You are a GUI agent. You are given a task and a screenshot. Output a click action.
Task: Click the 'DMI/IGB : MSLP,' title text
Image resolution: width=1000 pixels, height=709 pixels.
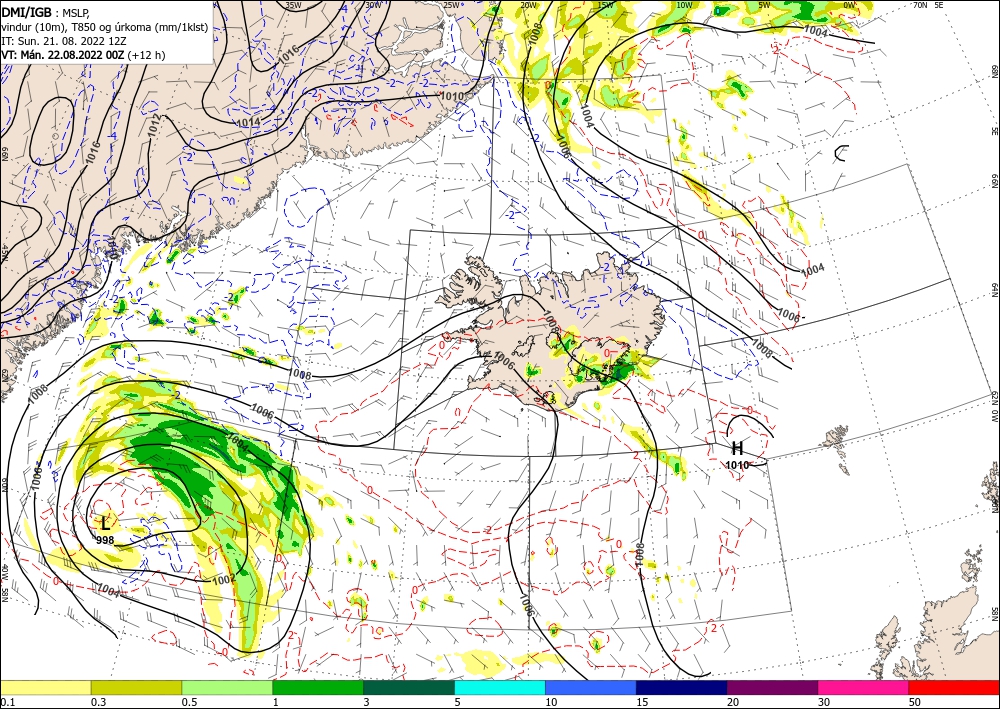(x=46, y=11)
